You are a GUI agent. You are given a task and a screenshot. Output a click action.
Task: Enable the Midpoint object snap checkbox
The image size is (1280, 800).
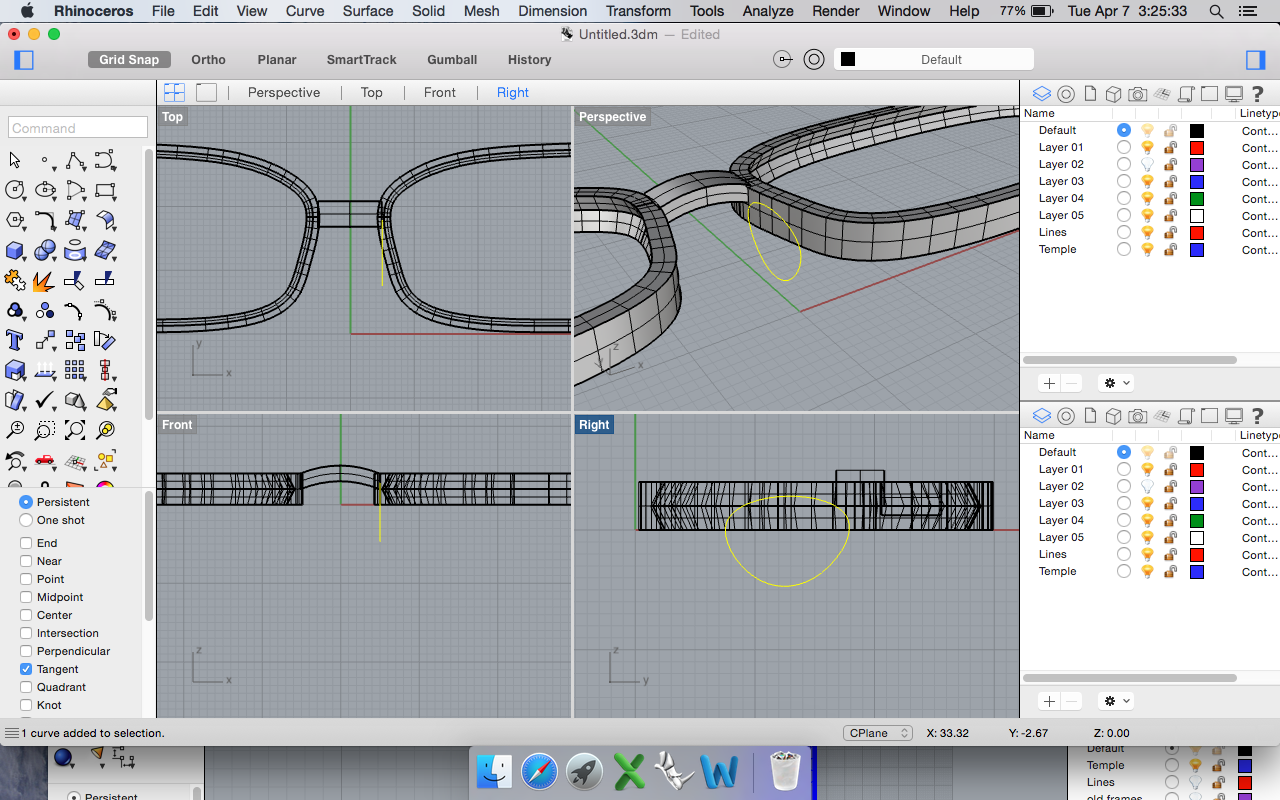click(26, 597)
